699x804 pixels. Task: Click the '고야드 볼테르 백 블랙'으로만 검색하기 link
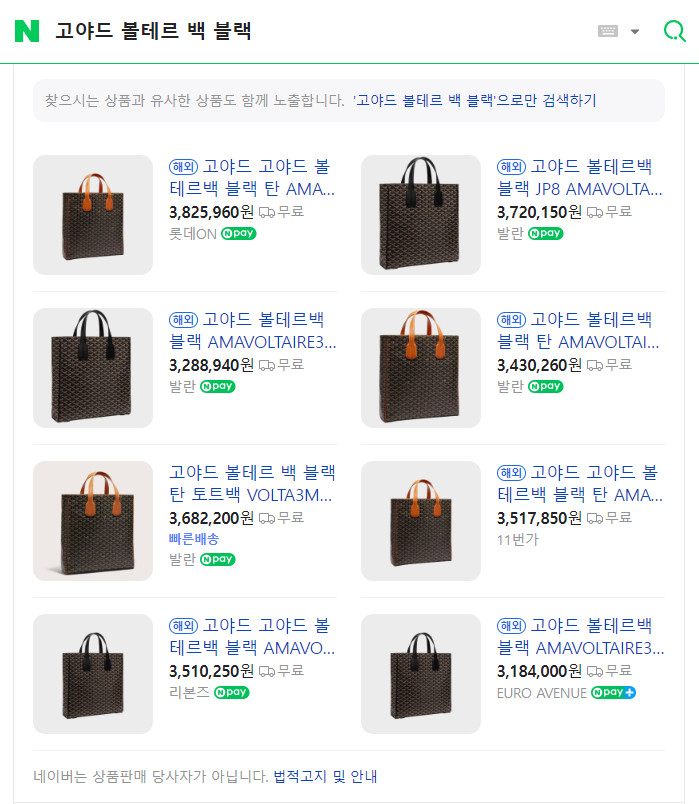click(x=474, y=100)
